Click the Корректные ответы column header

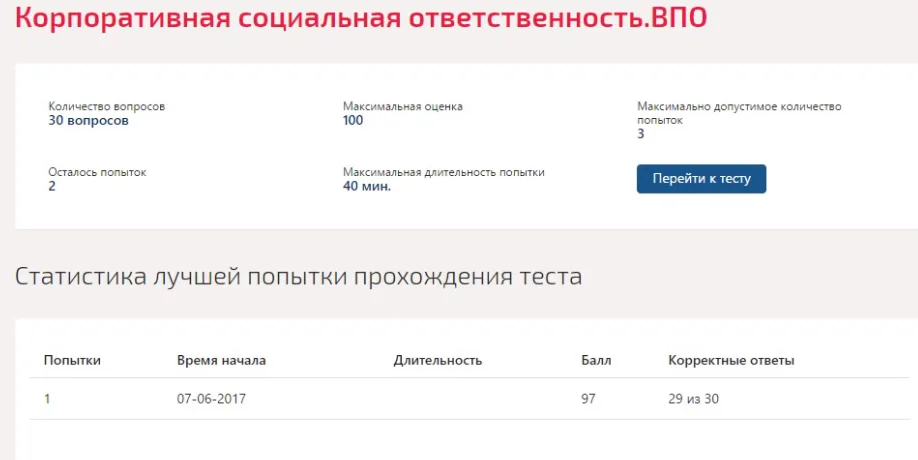731,361
